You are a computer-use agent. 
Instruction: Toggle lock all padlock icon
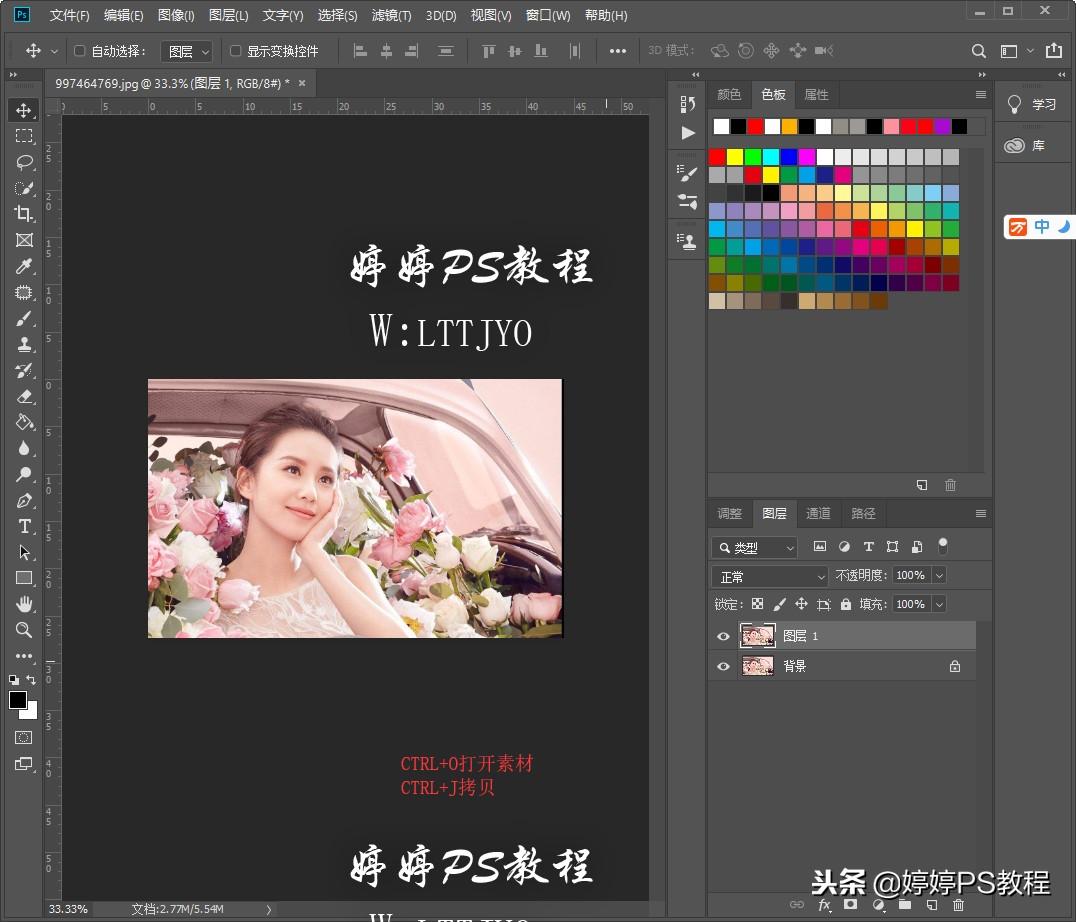tap(846, 604)
